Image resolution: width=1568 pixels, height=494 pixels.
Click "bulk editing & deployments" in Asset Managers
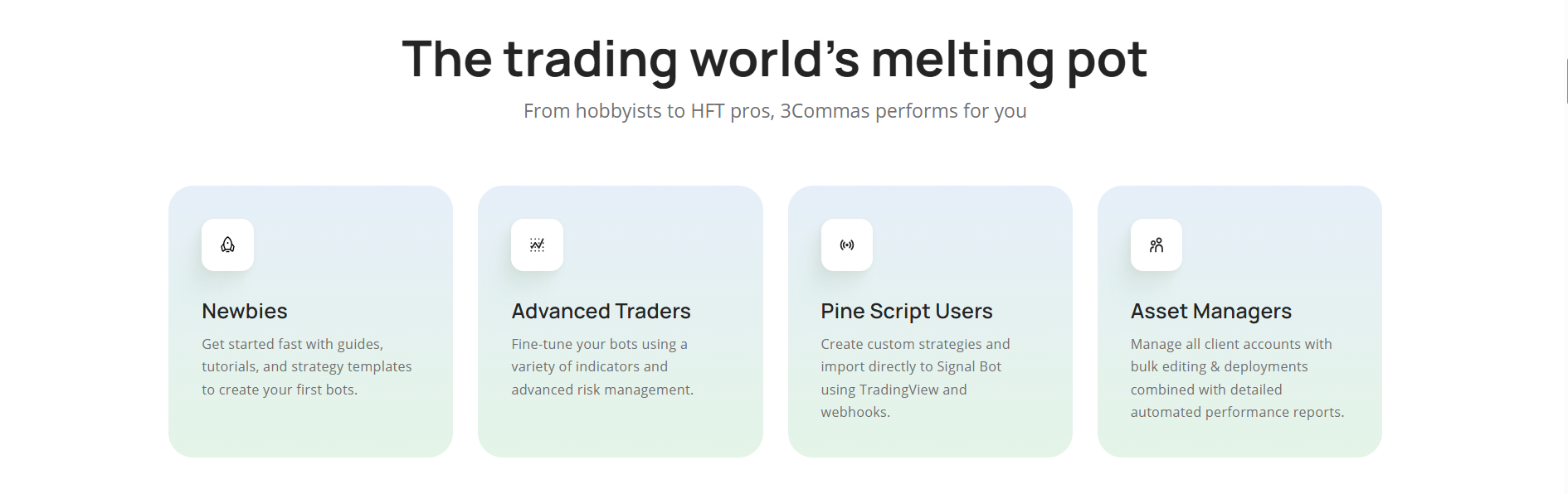click(1219, 366)
